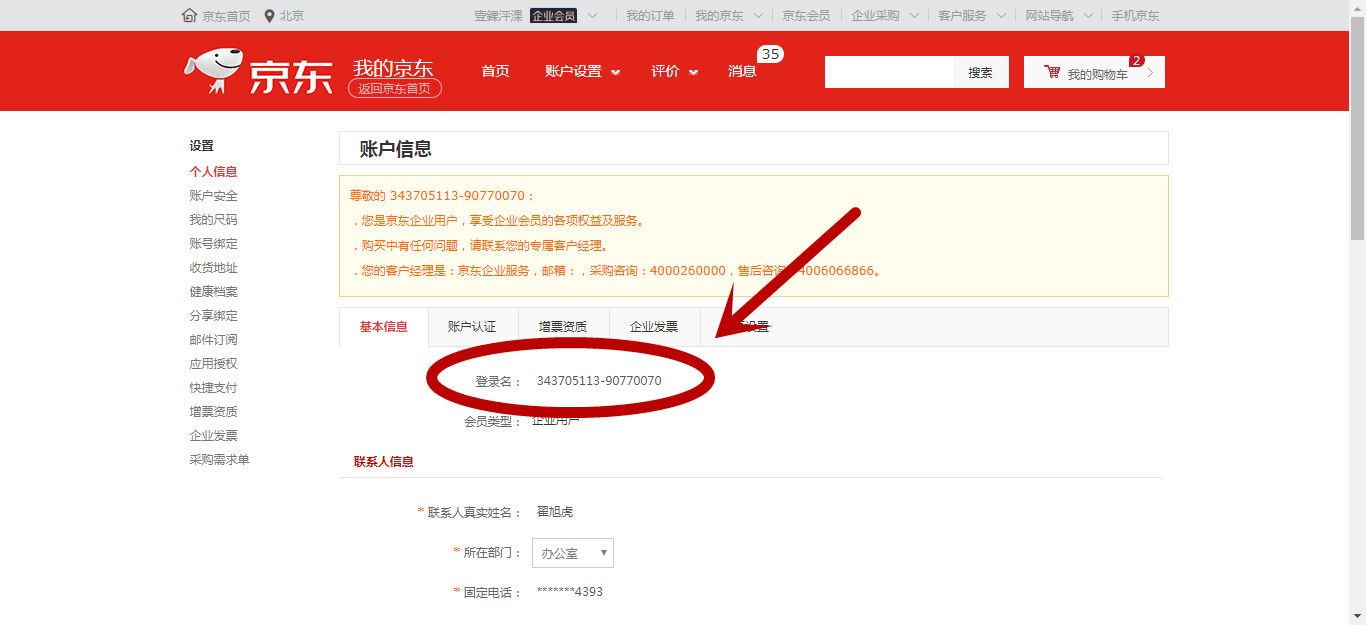Click the 搜索 button

pos(981,72)
